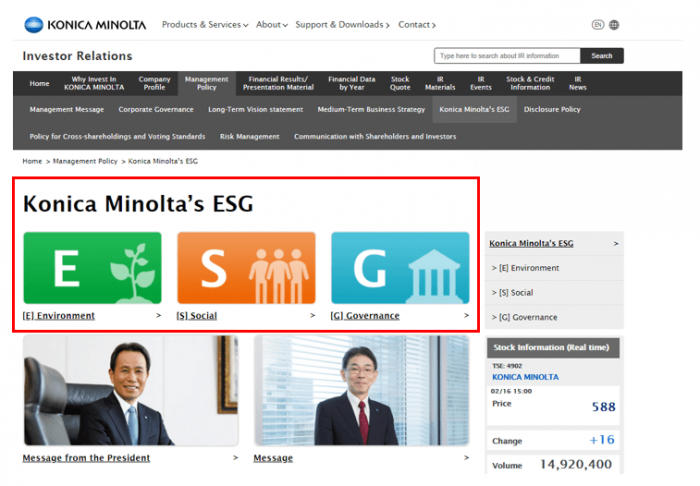Go to Management Policy in breadcrumb
Viewport: 700px width, 486px height.
85,161
